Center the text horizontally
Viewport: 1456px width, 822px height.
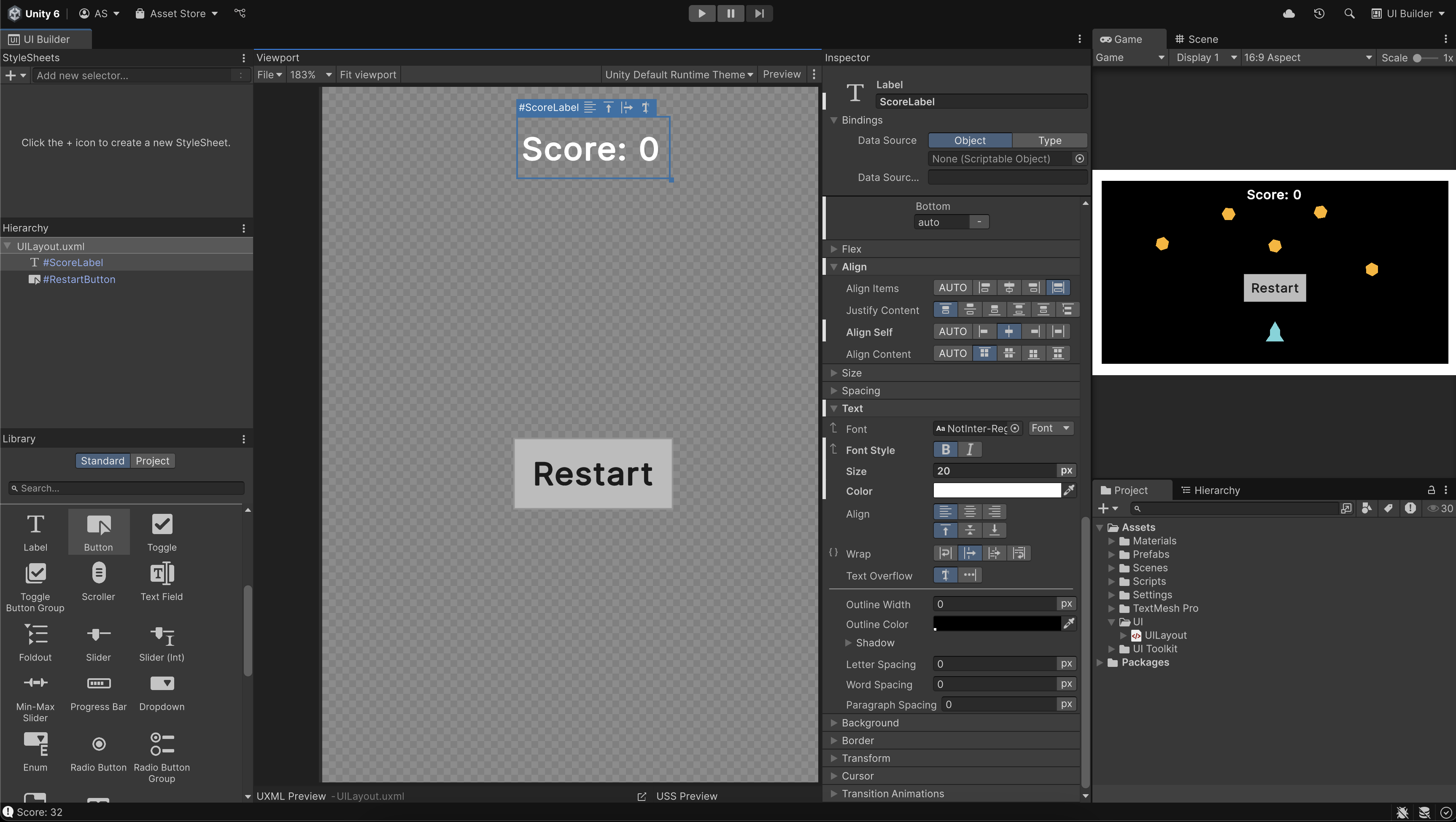(970, 512)
